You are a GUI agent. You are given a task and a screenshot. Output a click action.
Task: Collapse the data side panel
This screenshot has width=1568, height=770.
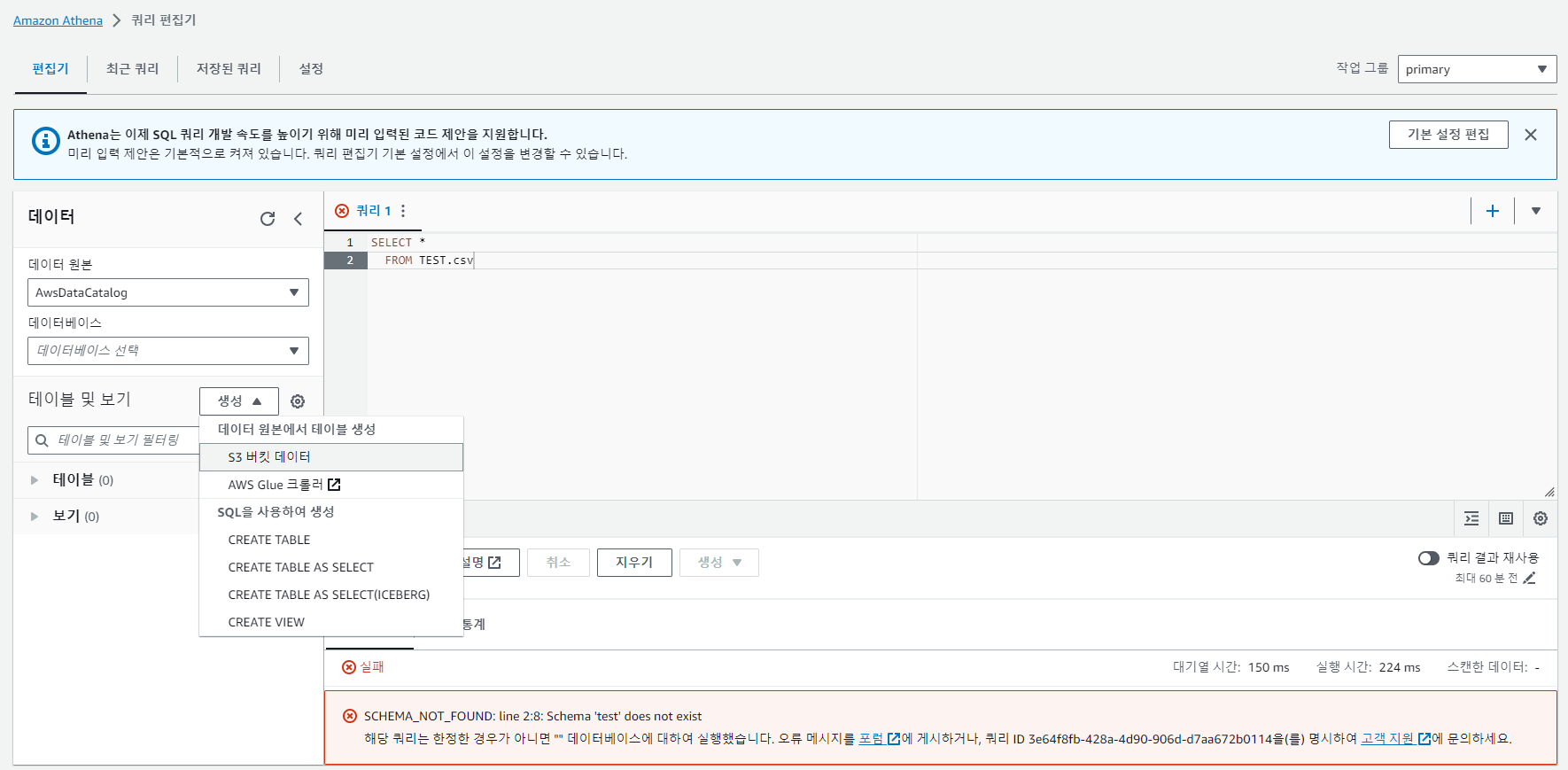298,219
